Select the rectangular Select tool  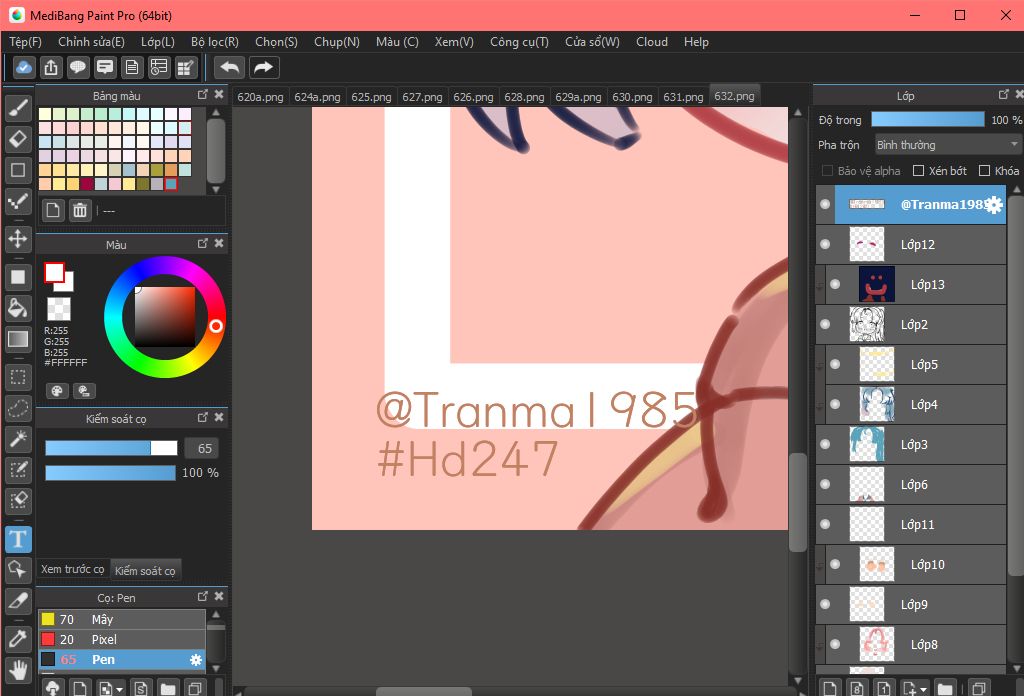point(18,377)
